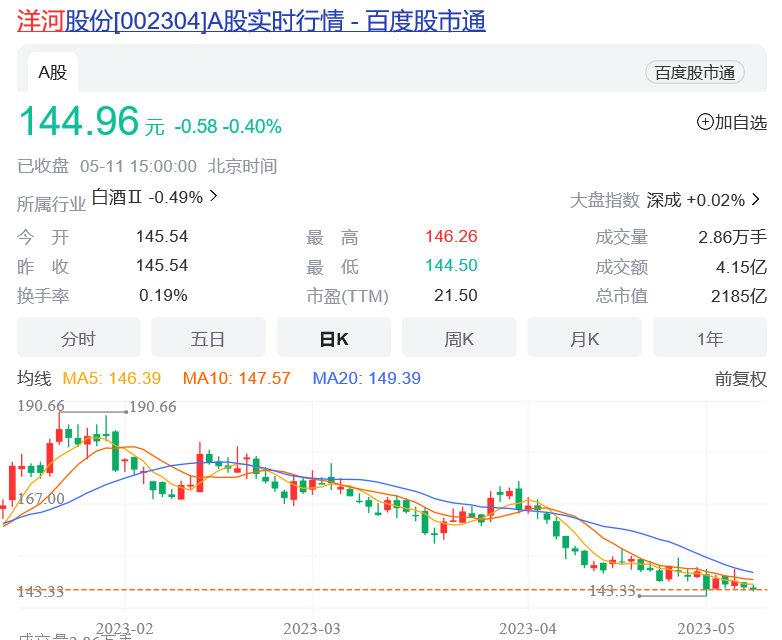The height and width of the screenshot is (640, 782).
Task: Click the MA5: 146.39 indicator label
Action: [x=112, y=378]
